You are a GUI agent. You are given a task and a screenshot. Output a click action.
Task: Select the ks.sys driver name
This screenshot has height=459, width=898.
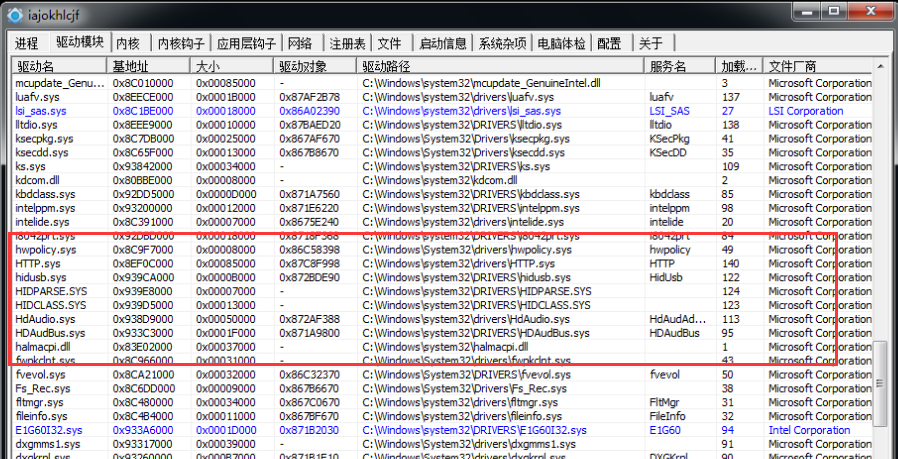point(31,166)
